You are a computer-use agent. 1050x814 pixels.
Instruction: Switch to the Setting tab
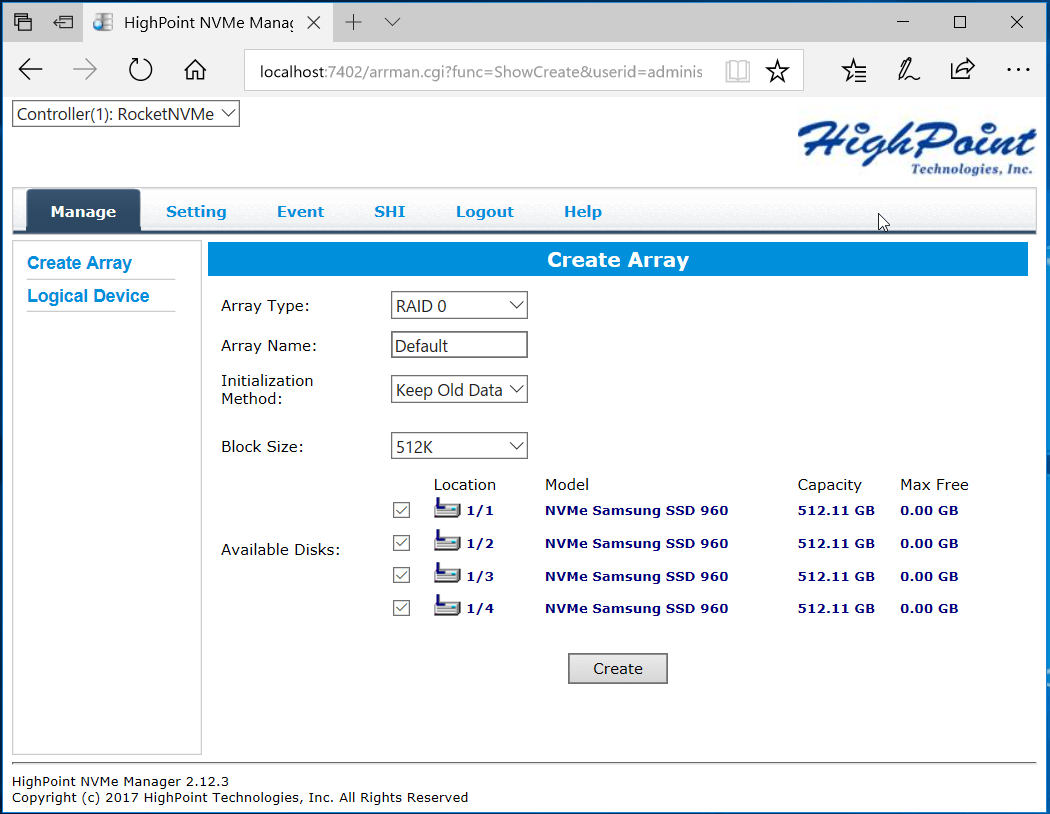click(x=196, y=212)
